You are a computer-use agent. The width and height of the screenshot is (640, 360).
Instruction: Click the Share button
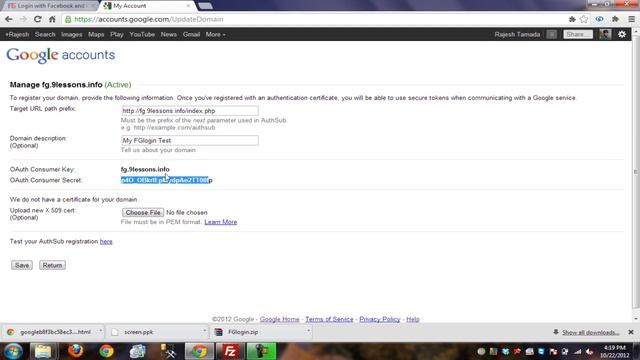click(x=578, y=34)
